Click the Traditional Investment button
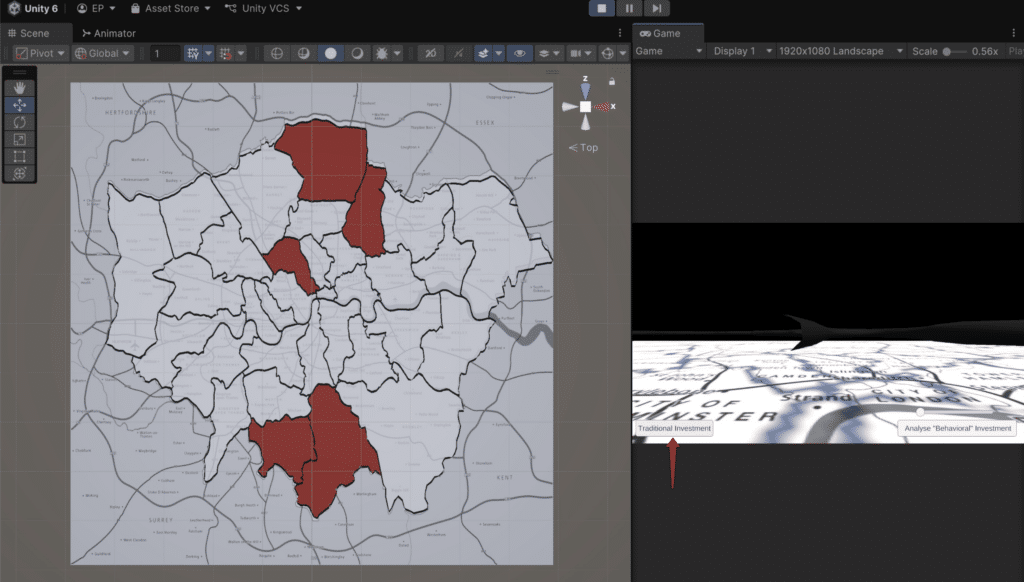This screenshot has width=1024, height=582. [x=674, y=428]
